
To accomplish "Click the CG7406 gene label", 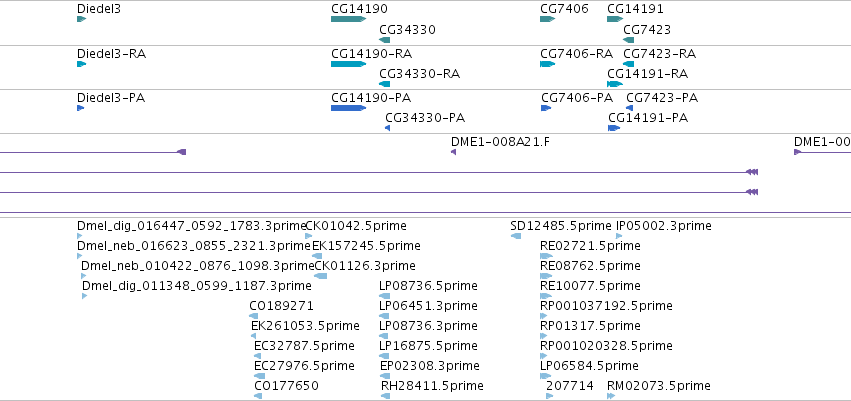I will tap(564, 9).
